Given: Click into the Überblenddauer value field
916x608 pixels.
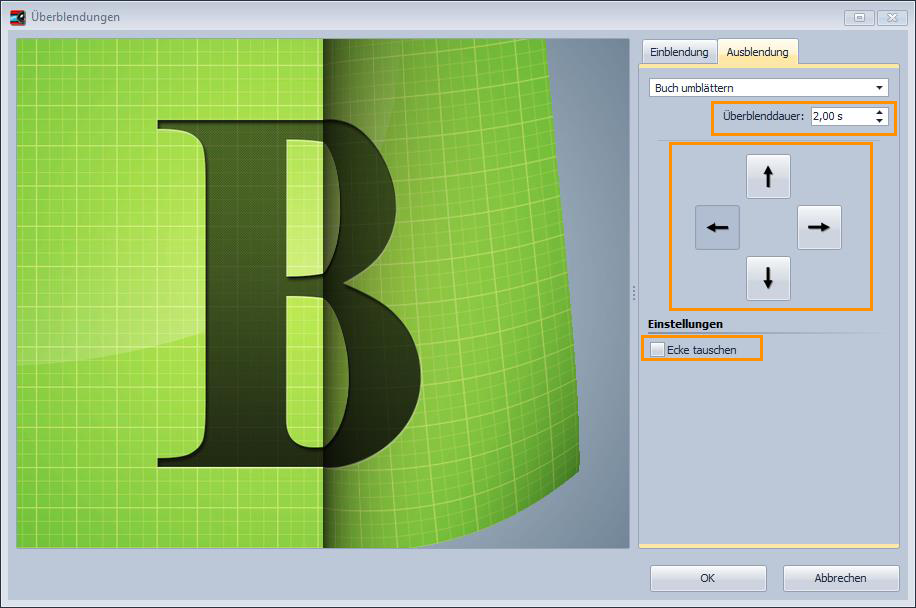Looking at the screenshot, I should (x=840, y=116).
